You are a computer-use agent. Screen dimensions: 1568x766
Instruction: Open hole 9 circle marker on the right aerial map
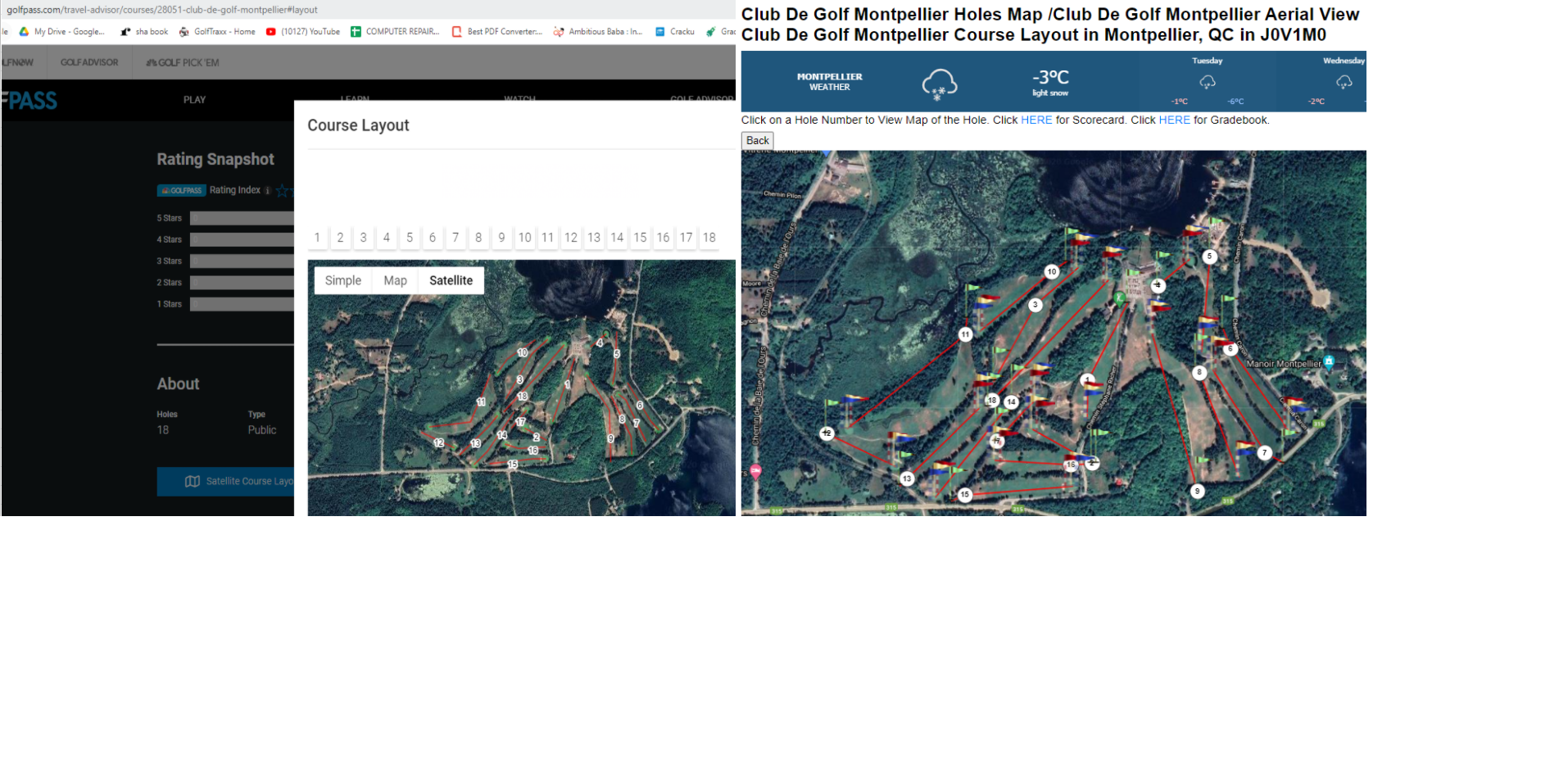pos(1198,492)
